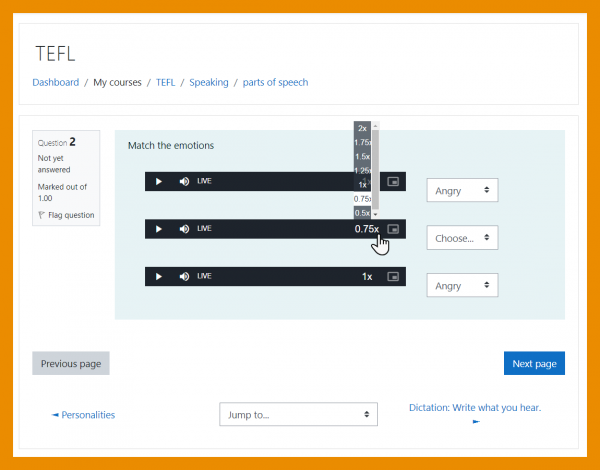Expand the 'Jump to...' navigation dropdown
The width and height of the screenshot is (600, 470).
[x=298, y=414]
